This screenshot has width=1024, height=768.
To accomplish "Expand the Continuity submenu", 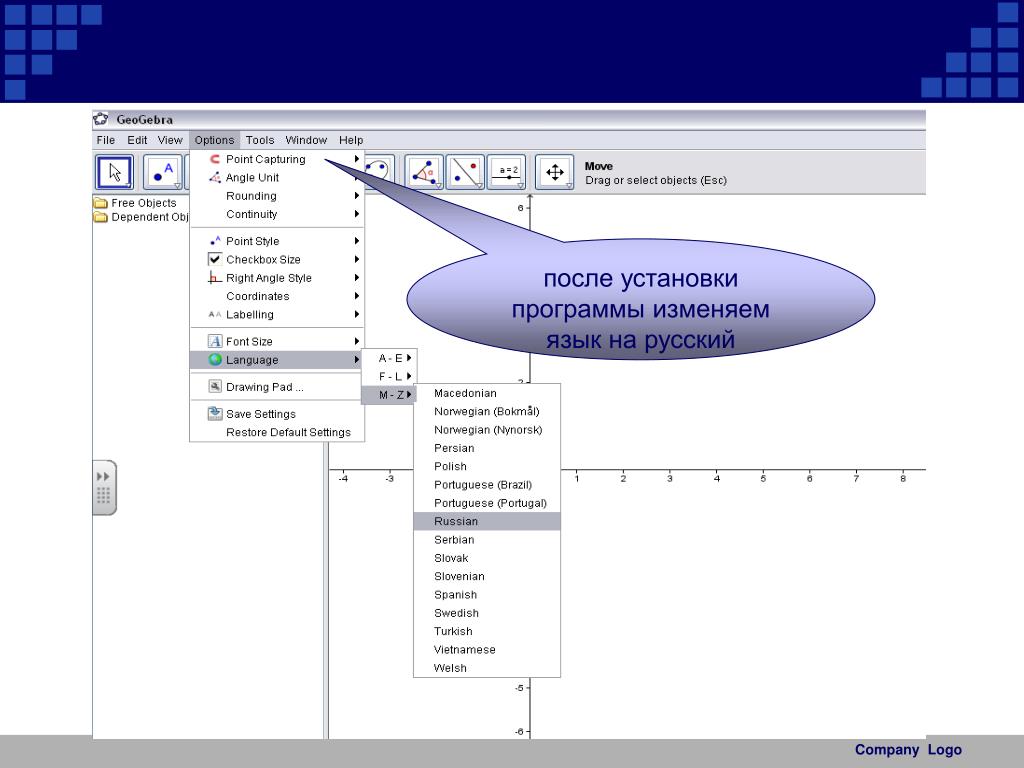I will [x=277, y=214].
